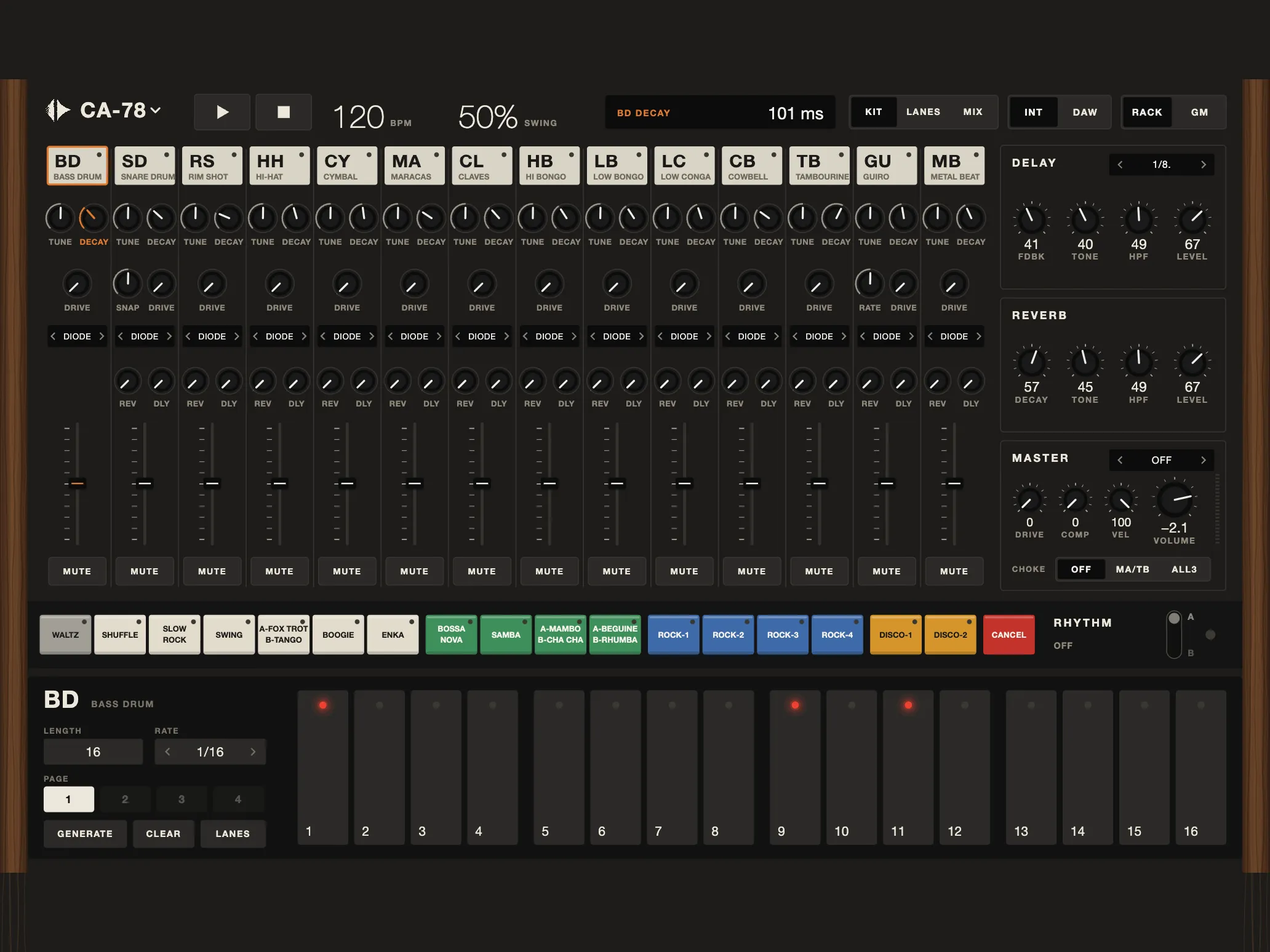The image size is (1270, 952).
Task: Select the MB Metal Beat pad
Action: 954,166
